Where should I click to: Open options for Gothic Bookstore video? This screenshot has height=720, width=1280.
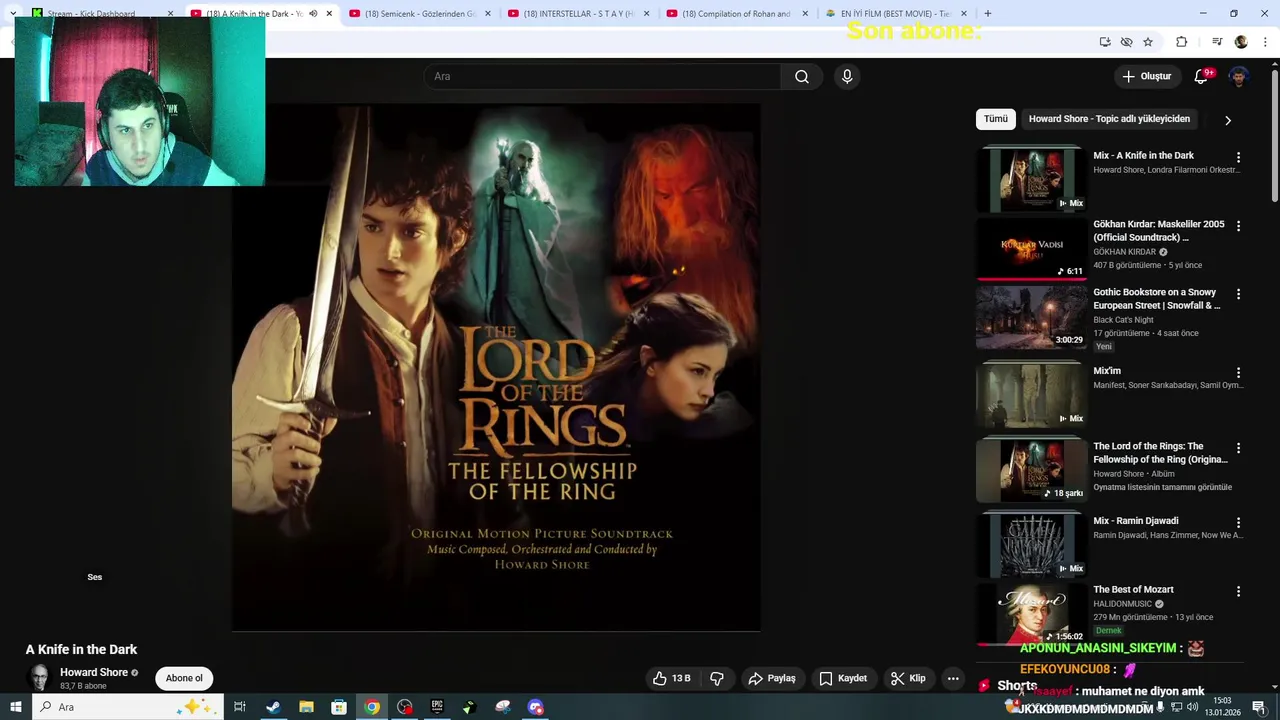[1238, 295]
